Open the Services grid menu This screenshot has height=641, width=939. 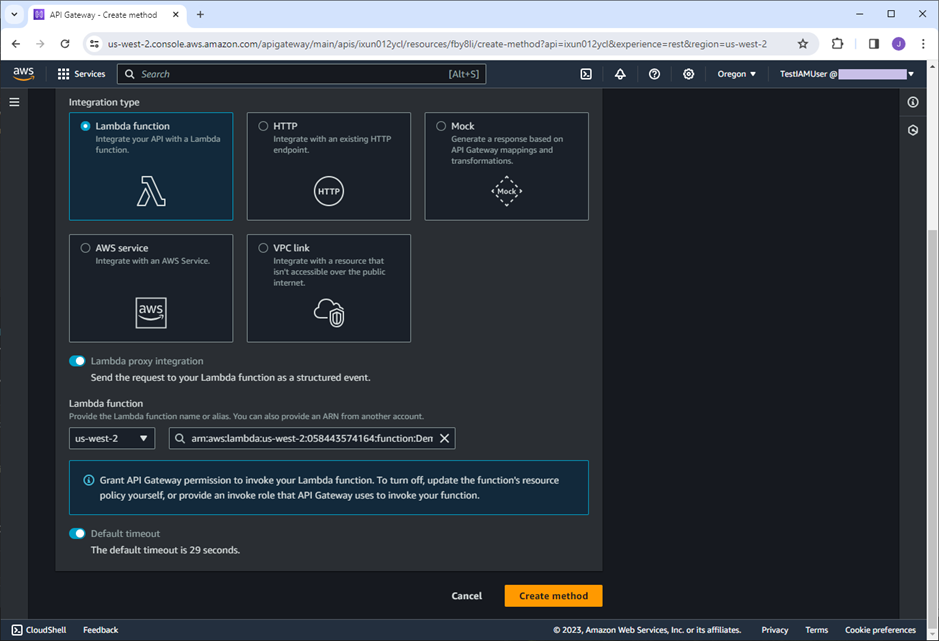coord(81,74)
